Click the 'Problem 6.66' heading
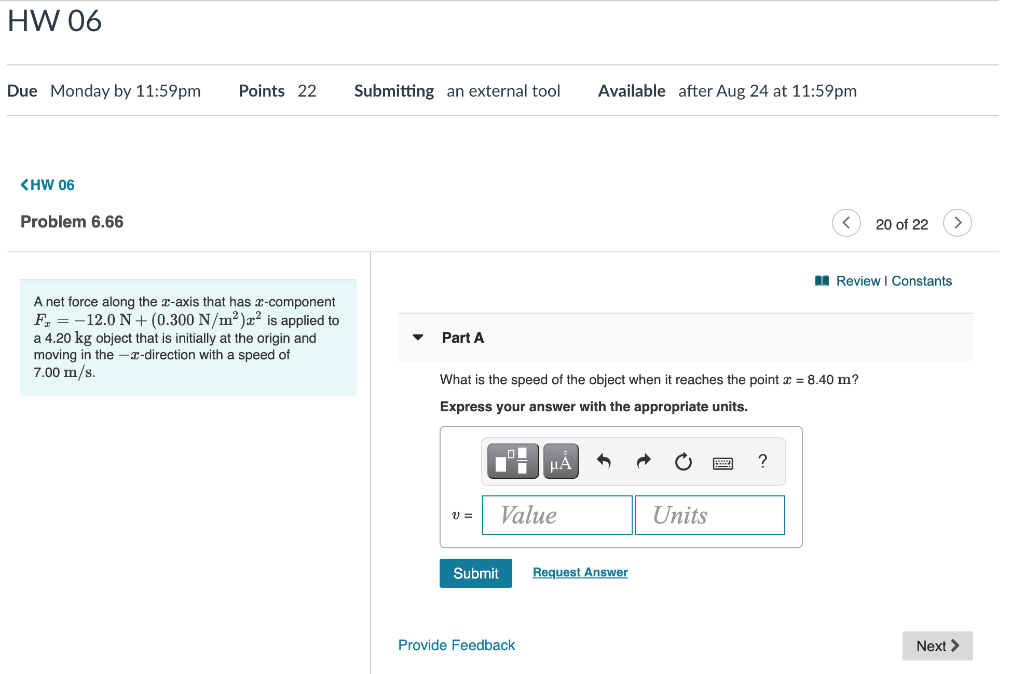The width and height of the screenshot is (1024, 674). [x=72, y=222]
